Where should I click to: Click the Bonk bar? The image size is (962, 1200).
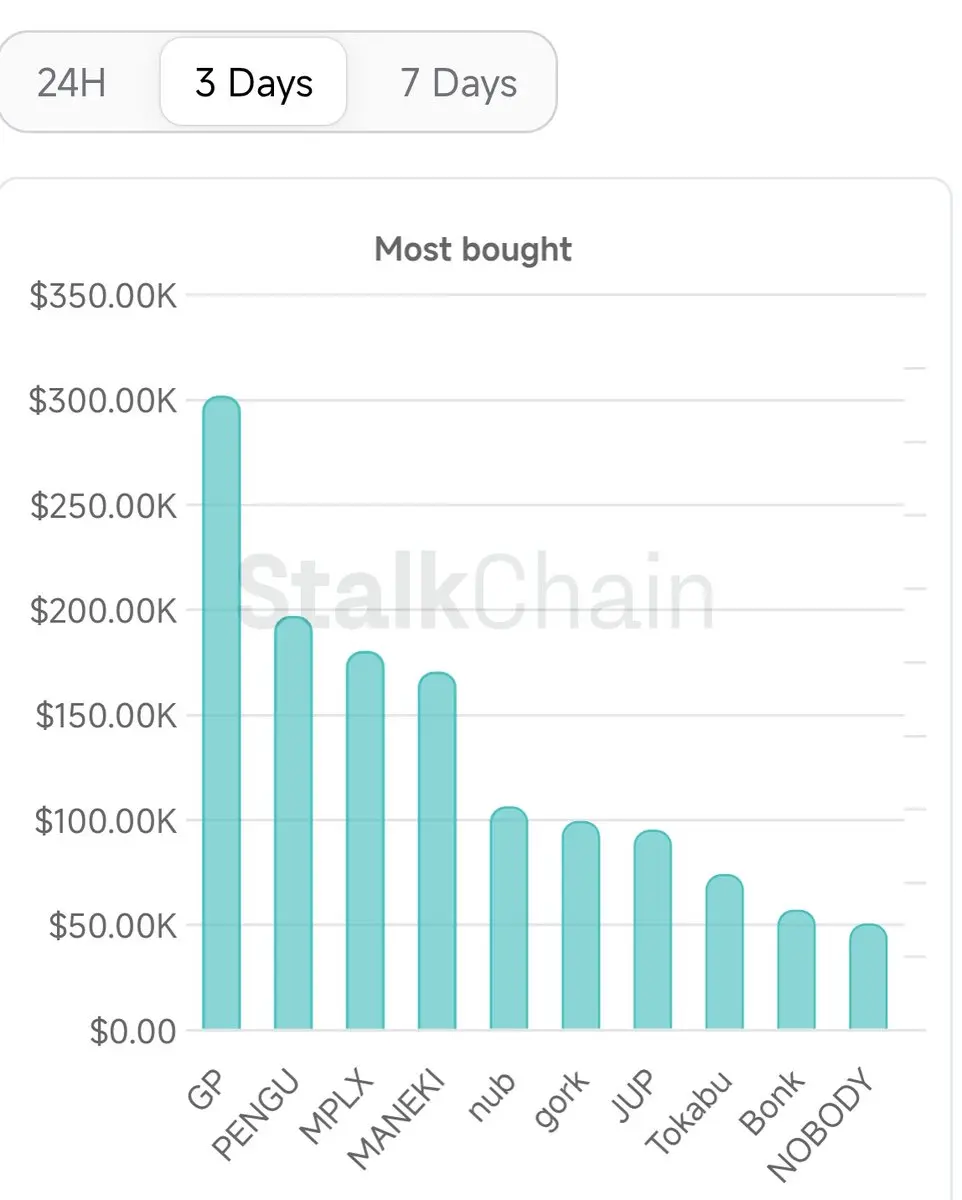[797, 970]
